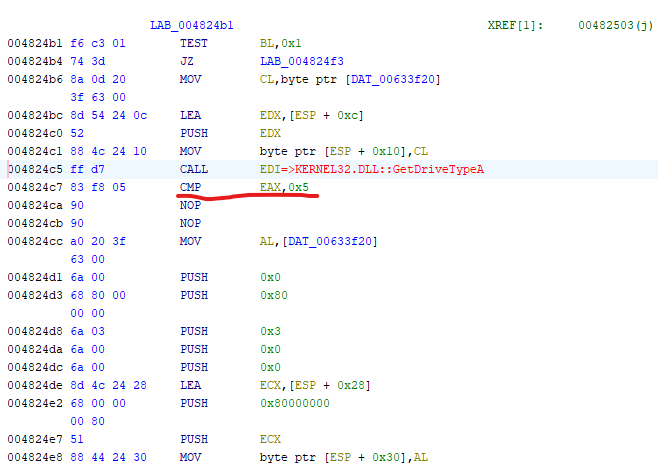Click the address 004824b1
The image size is (658, 465).
tap(33, 43)
